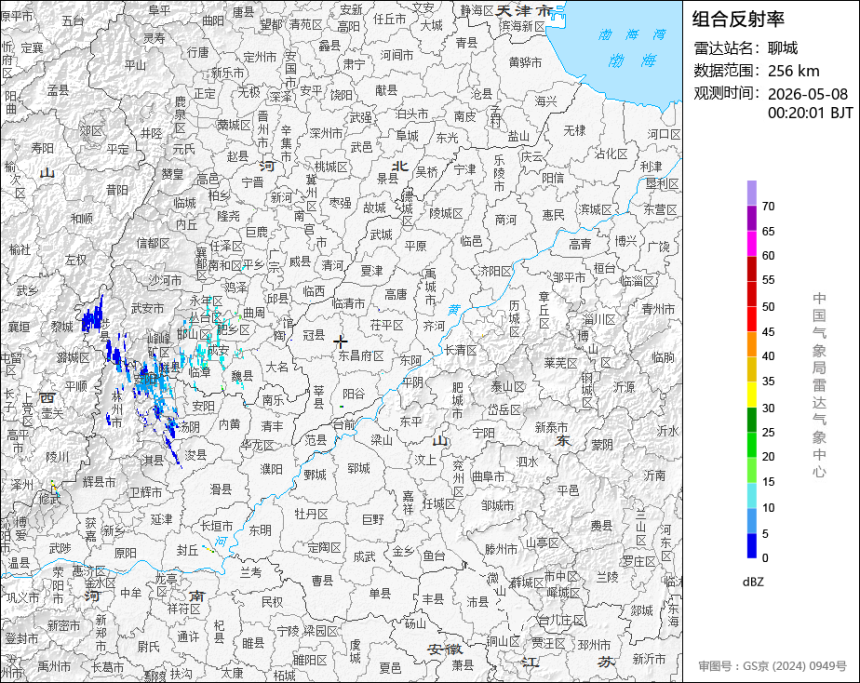Image resolution: width=860 pixels, height=683 pixels.
Task: Select the observation date 2026-05-08
Action: tap(807, 94)
